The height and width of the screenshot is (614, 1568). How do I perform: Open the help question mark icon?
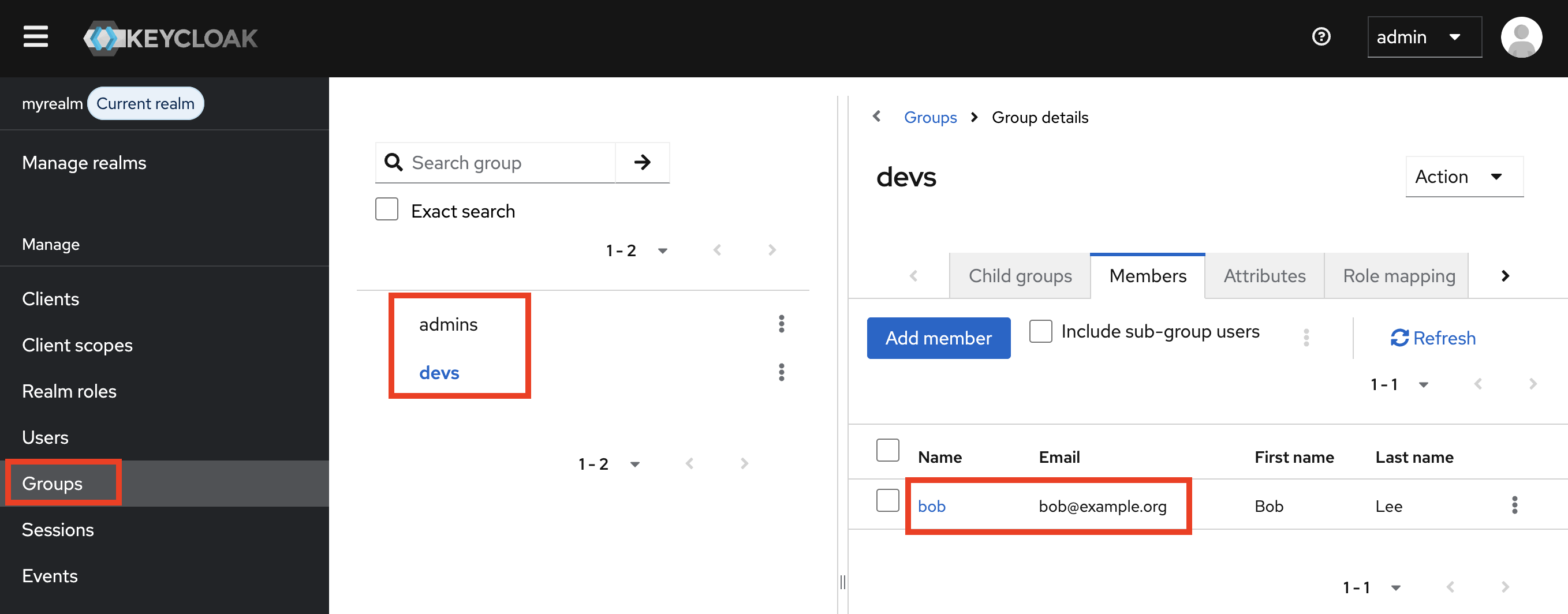pyautogui.click(x=1321, y=37)
